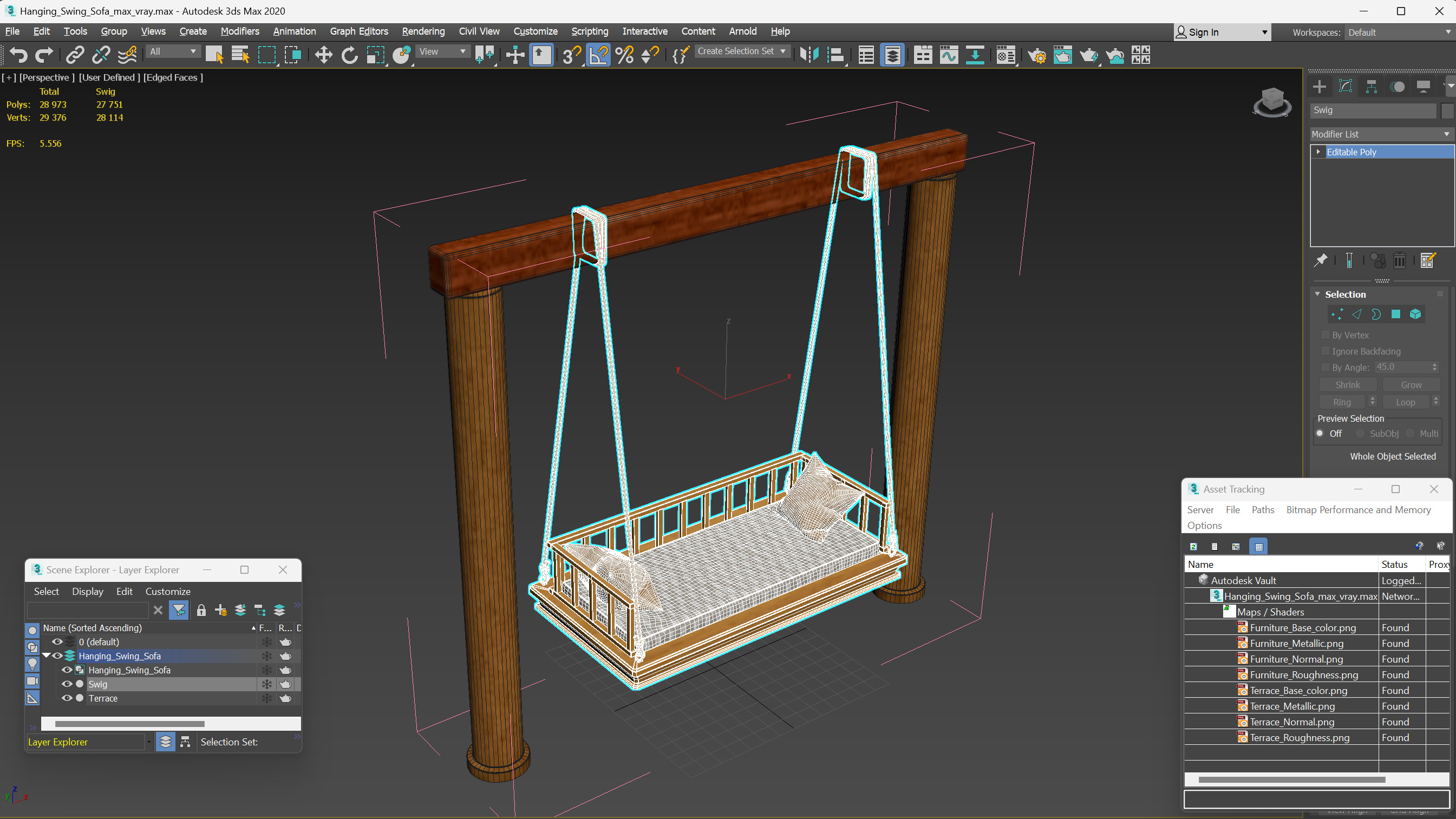Viewport: 1456px width, 819px height.
Task: Select the SubObj preview selection radio
Action: click(1360, 434)
